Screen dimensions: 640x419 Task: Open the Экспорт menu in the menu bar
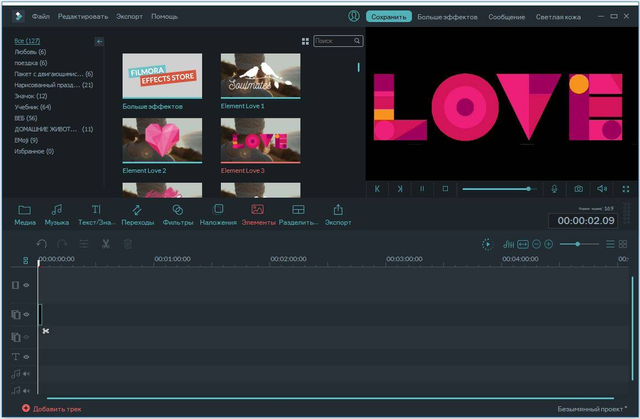tap(129, 16)
